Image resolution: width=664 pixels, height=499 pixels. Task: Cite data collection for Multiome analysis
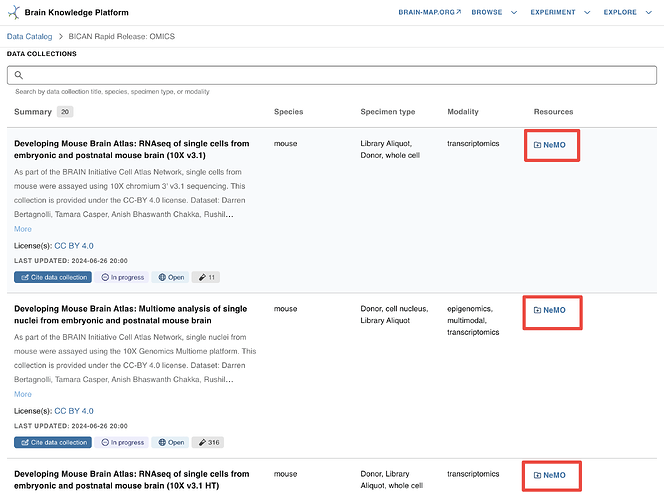pyautogui.click(x=53, y=442)
